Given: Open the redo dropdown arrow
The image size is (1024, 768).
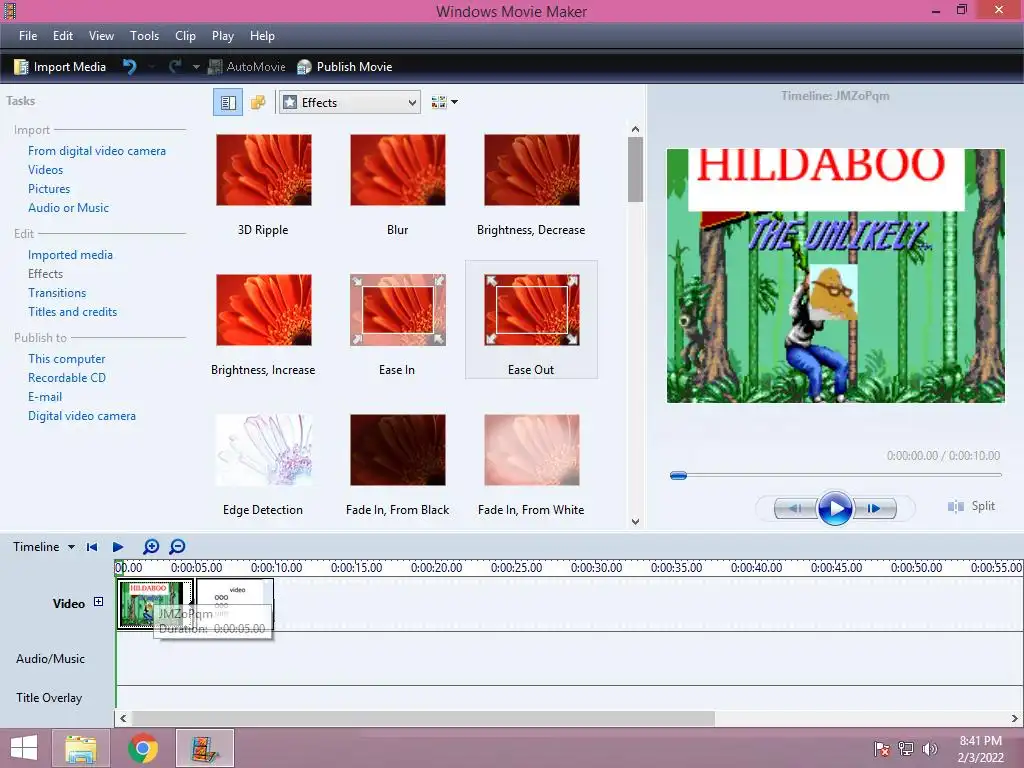Looking at the screenshot, I should coord(195,67).
